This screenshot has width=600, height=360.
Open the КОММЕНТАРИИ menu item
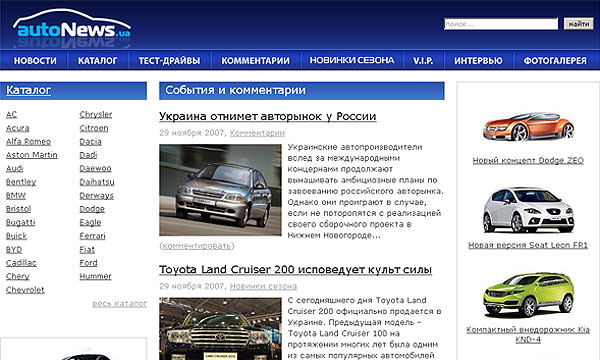click(x=255, y=60)
